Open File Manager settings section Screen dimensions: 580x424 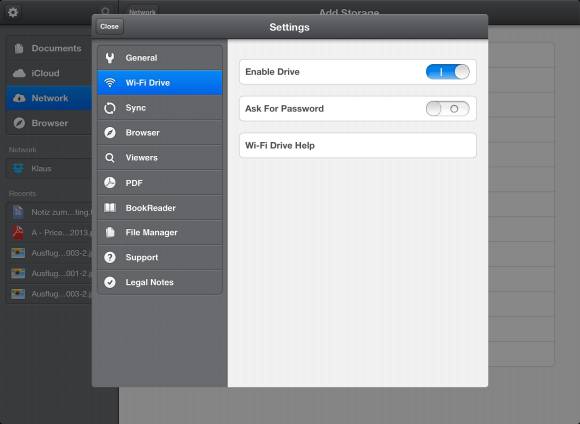[x=160, y=232]
